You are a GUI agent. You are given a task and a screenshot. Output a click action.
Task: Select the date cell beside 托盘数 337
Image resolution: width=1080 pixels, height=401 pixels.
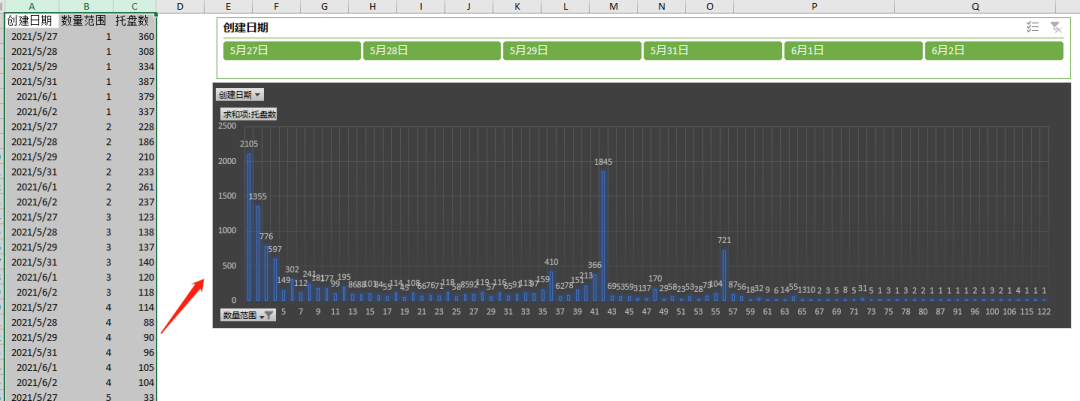pyautogui.click(x=32, y=112)
